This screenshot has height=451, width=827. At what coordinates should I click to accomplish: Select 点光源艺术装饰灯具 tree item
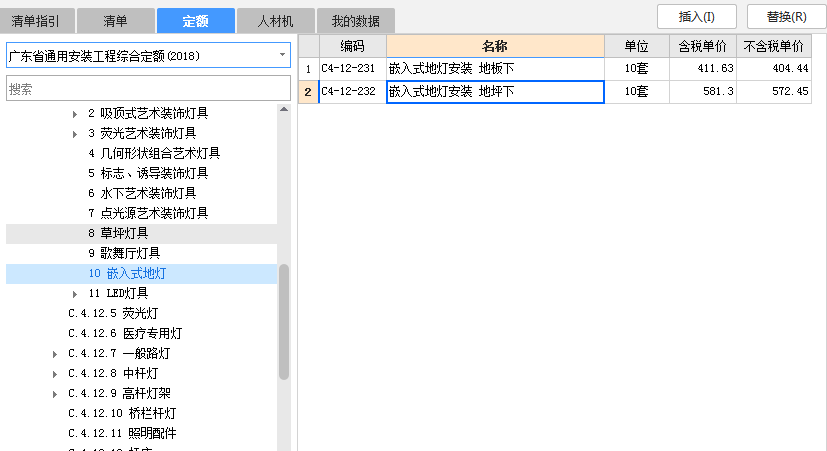pos(148,214)
